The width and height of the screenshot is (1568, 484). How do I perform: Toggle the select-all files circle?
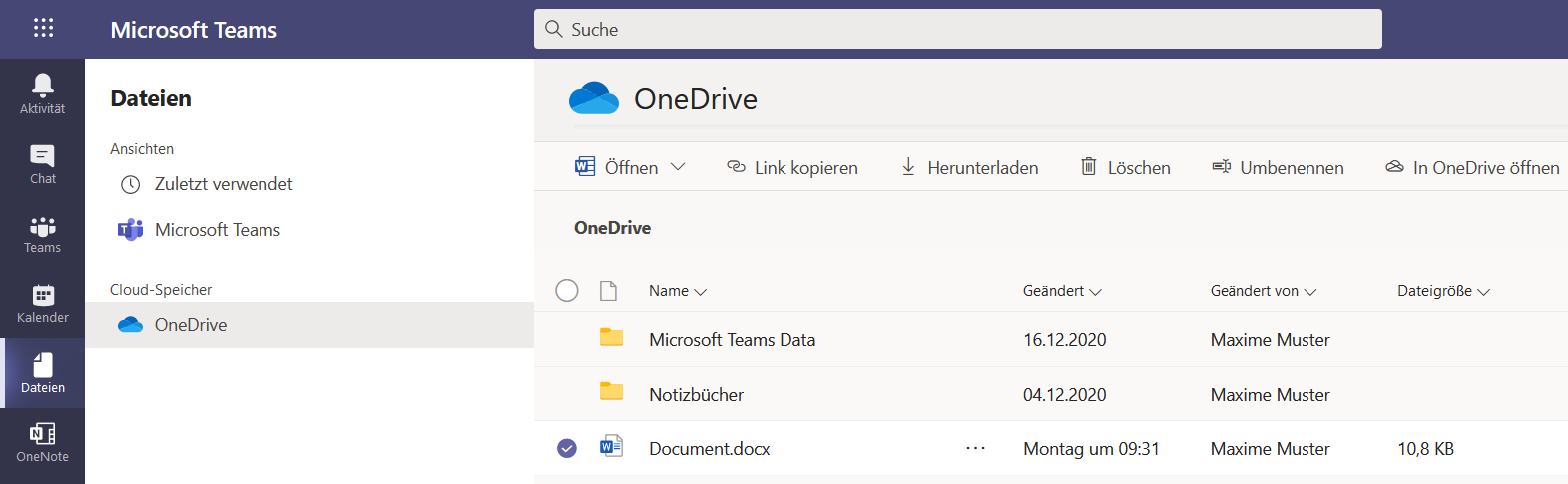tap(567, 290)
